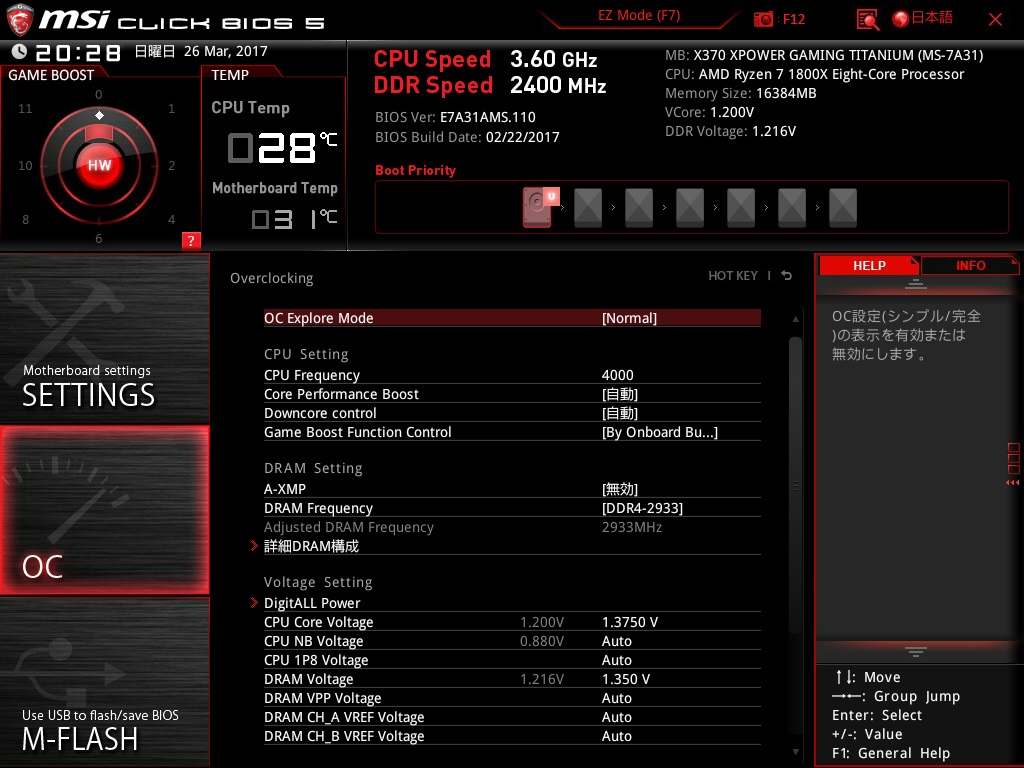Screen dimensions: 1024x768
Task: Open the Motherboard SETTINGS section
Action: [x=104, y=338]
